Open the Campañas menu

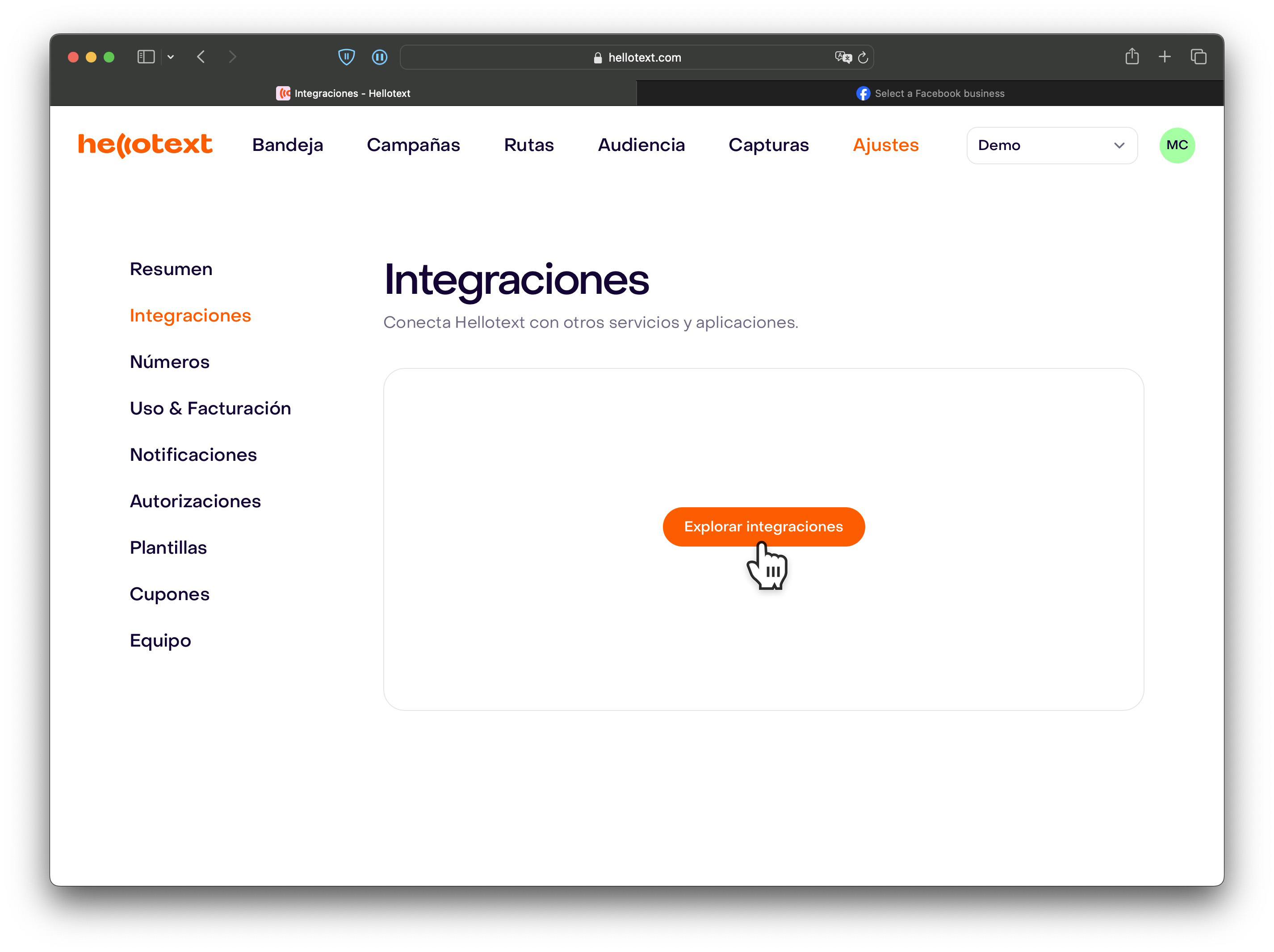(x=414, y=145)
